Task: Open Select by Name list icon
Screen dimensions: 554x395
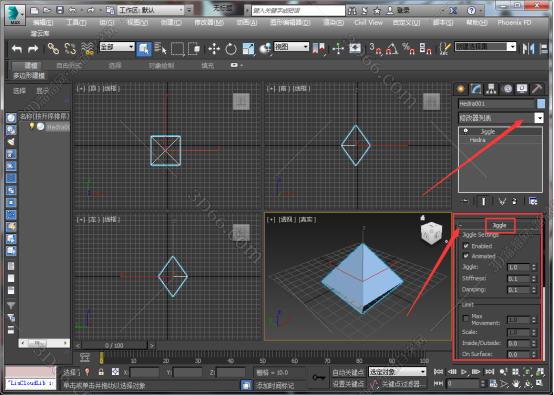Action: point(161,49)
